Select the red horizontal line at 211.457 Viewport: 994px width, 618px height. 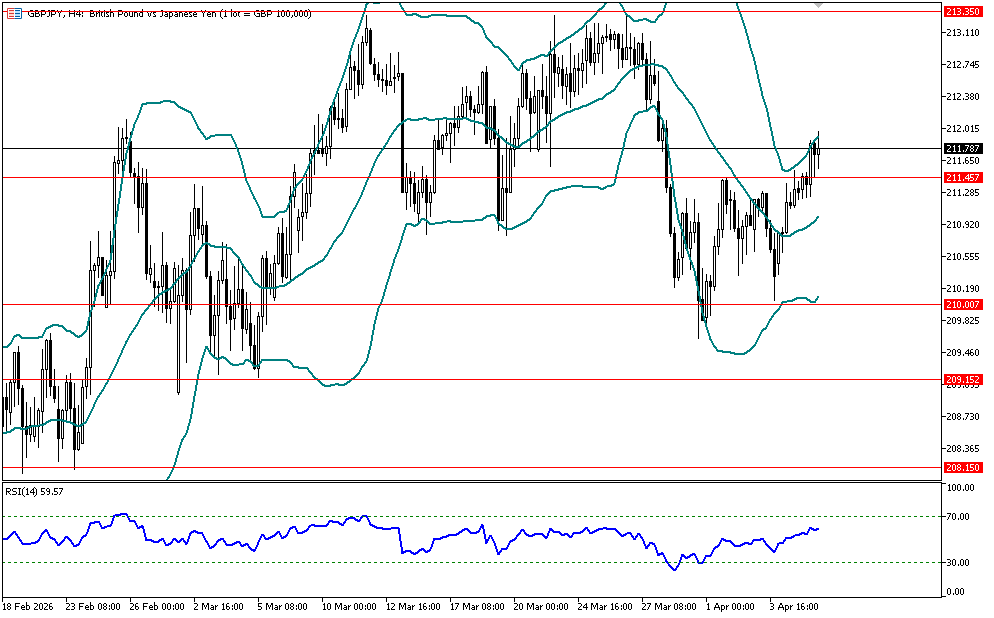pos(300,177)
